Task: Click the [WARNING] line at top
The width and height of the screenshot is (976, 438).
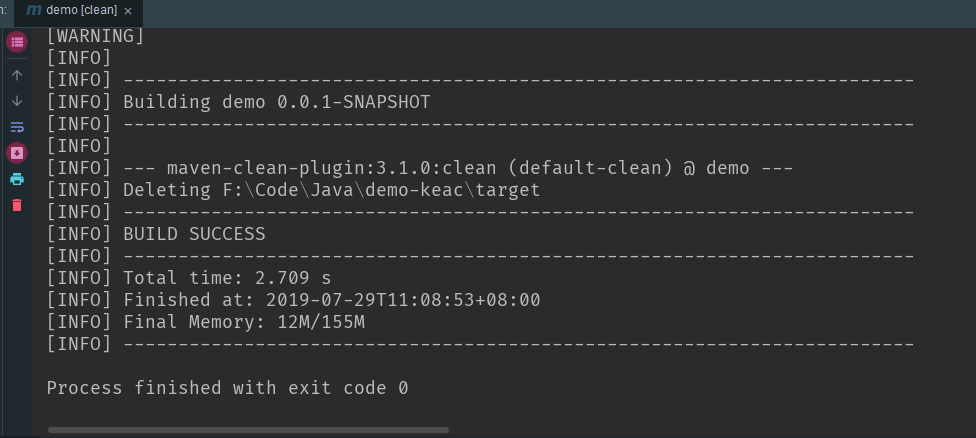Action: point(96,36)
